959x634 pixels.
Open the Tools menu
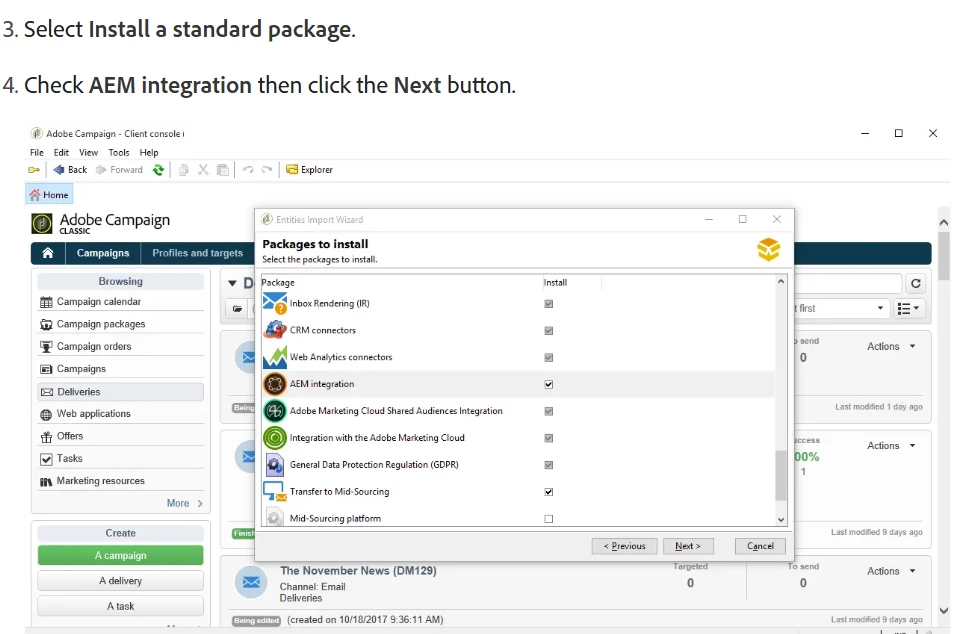(x=119, y=152)
